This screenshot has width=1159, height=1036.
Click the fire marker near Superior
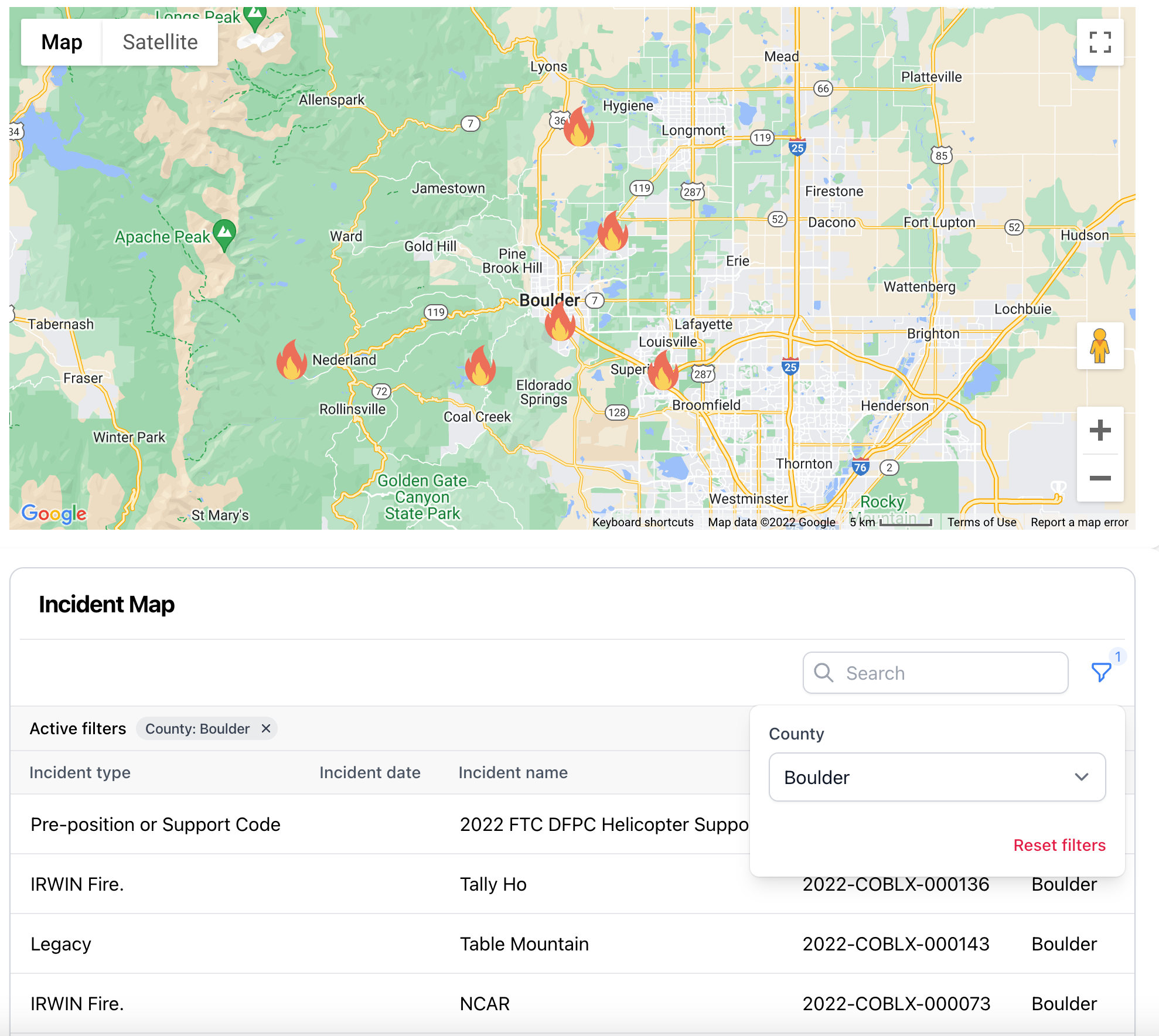click(x=663, y=370)
